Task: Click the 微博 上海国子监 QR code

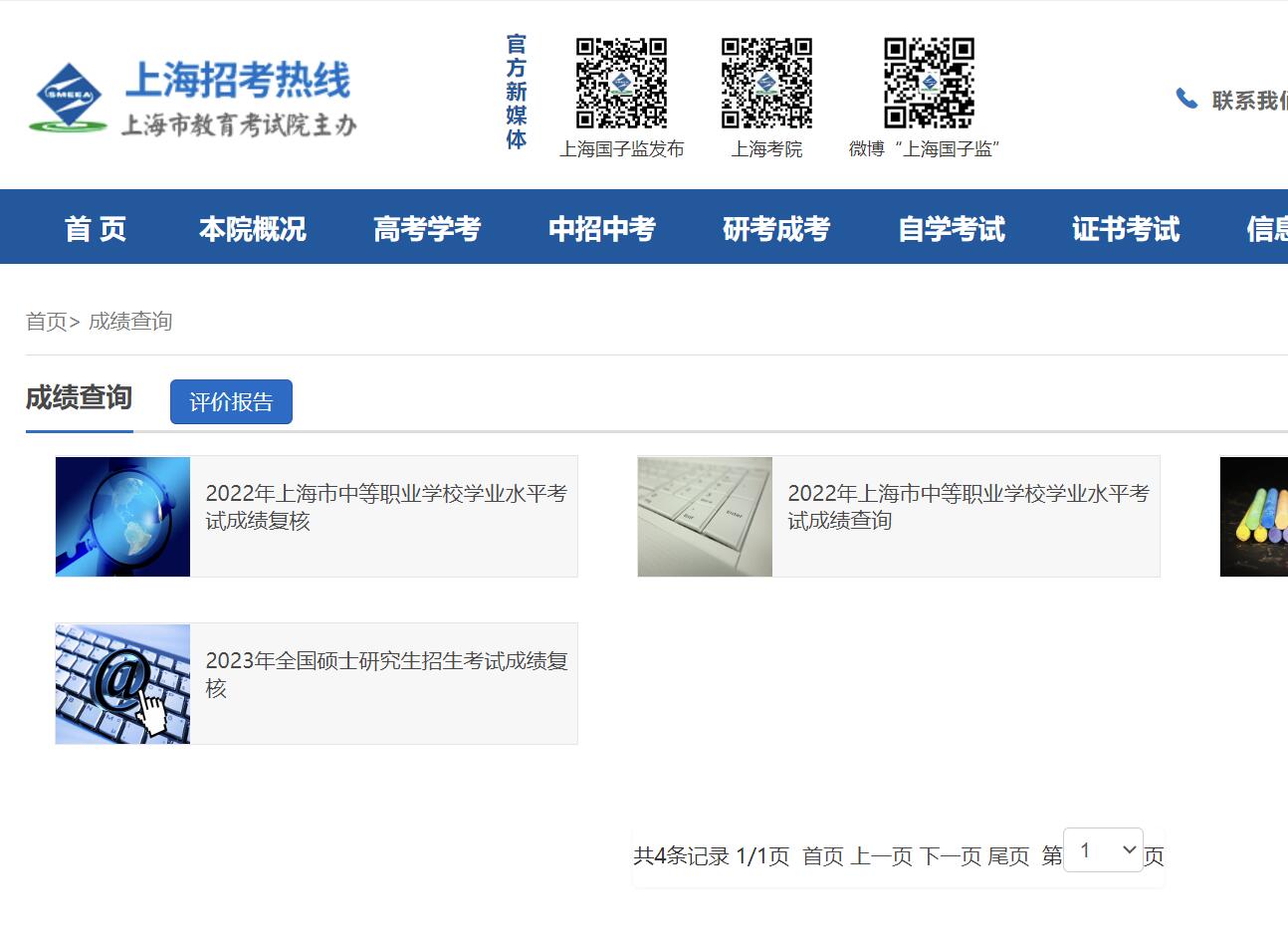Action: 929,83
